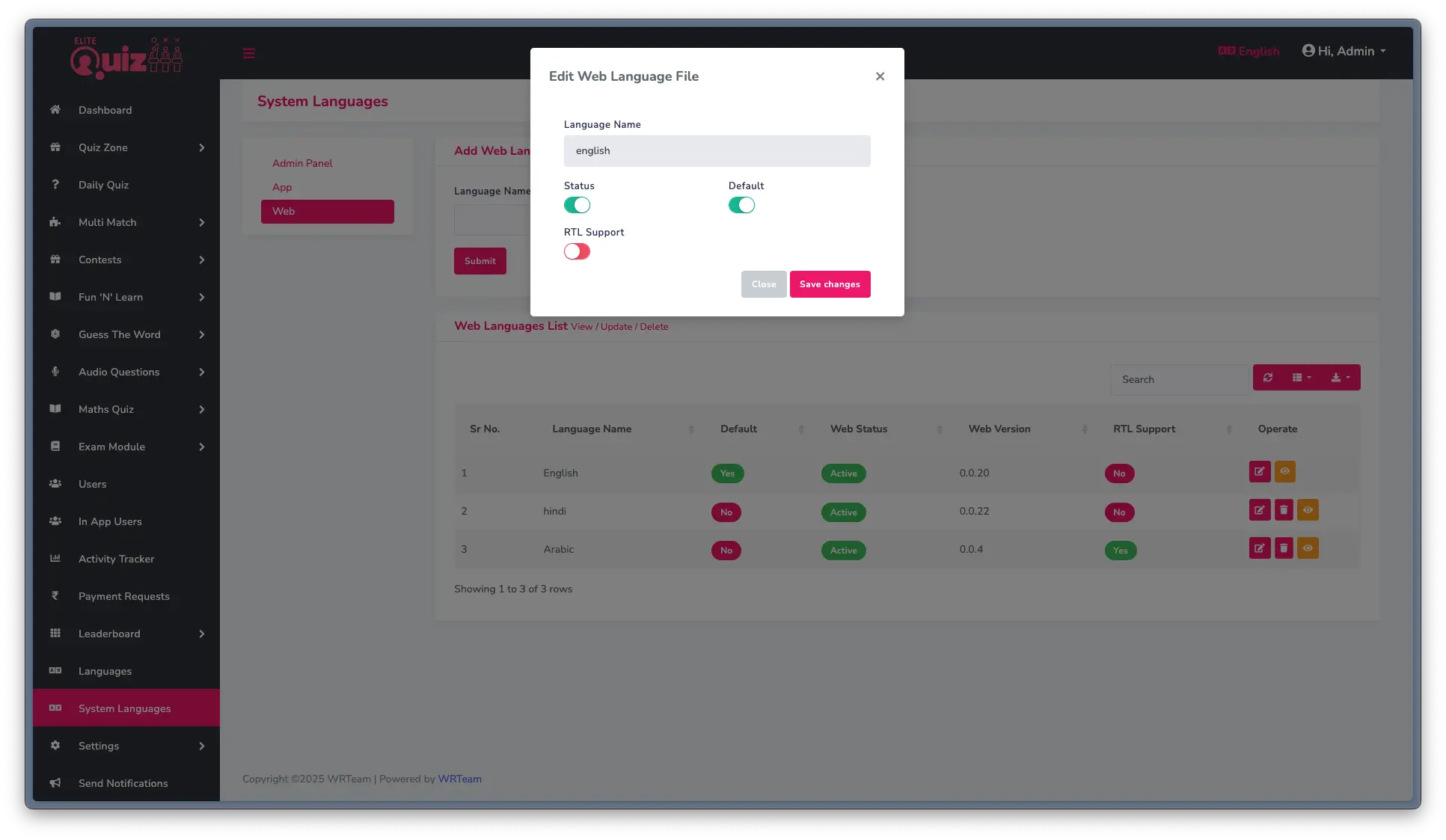
Task: Switch to the Admin Panel tab
Action: tap(302, 163)
